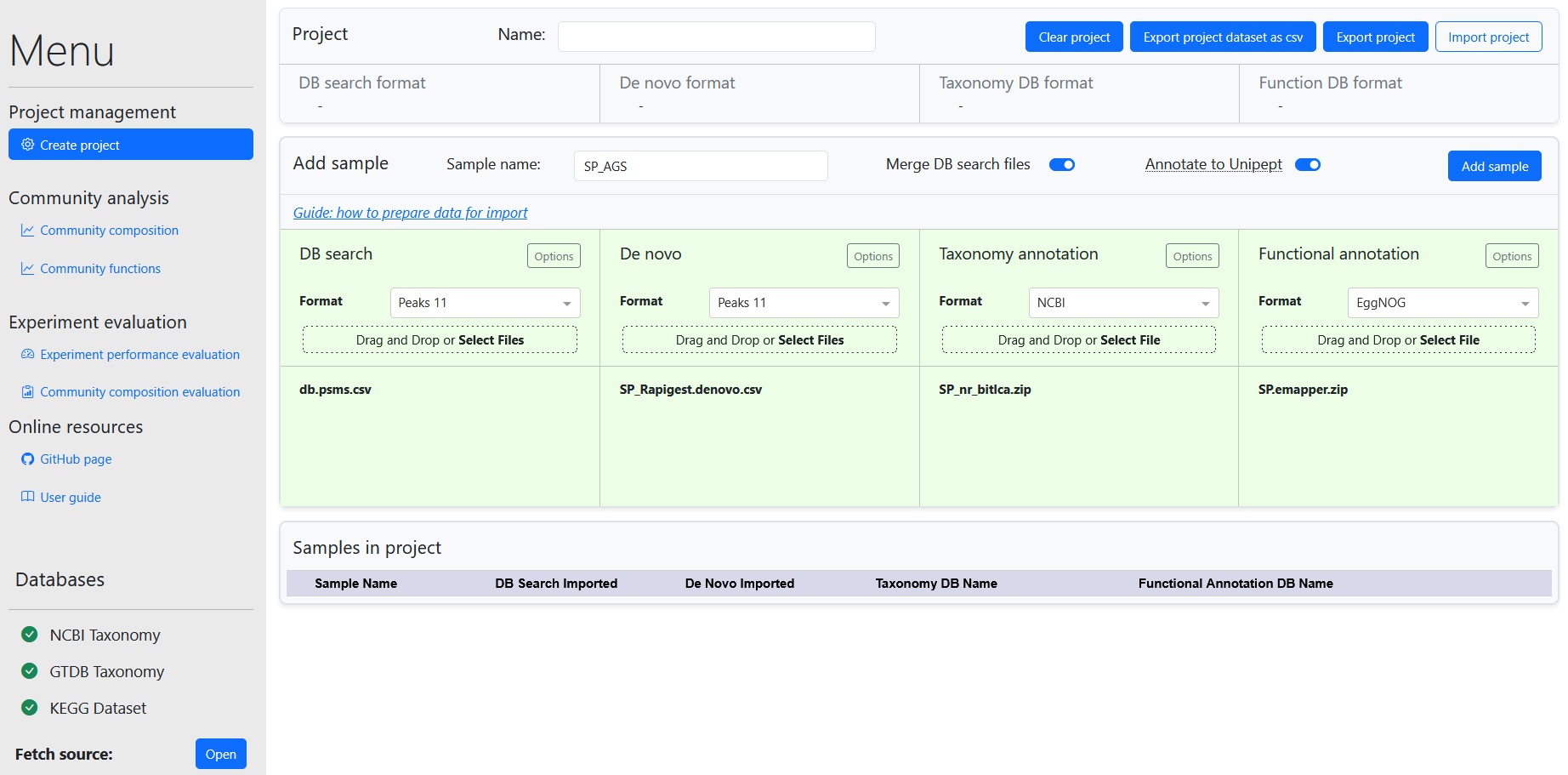The width and height of the screenshot is (1568, 775).
Task: Click the Community composition chart icon
Action: click(x=27, y=231)
